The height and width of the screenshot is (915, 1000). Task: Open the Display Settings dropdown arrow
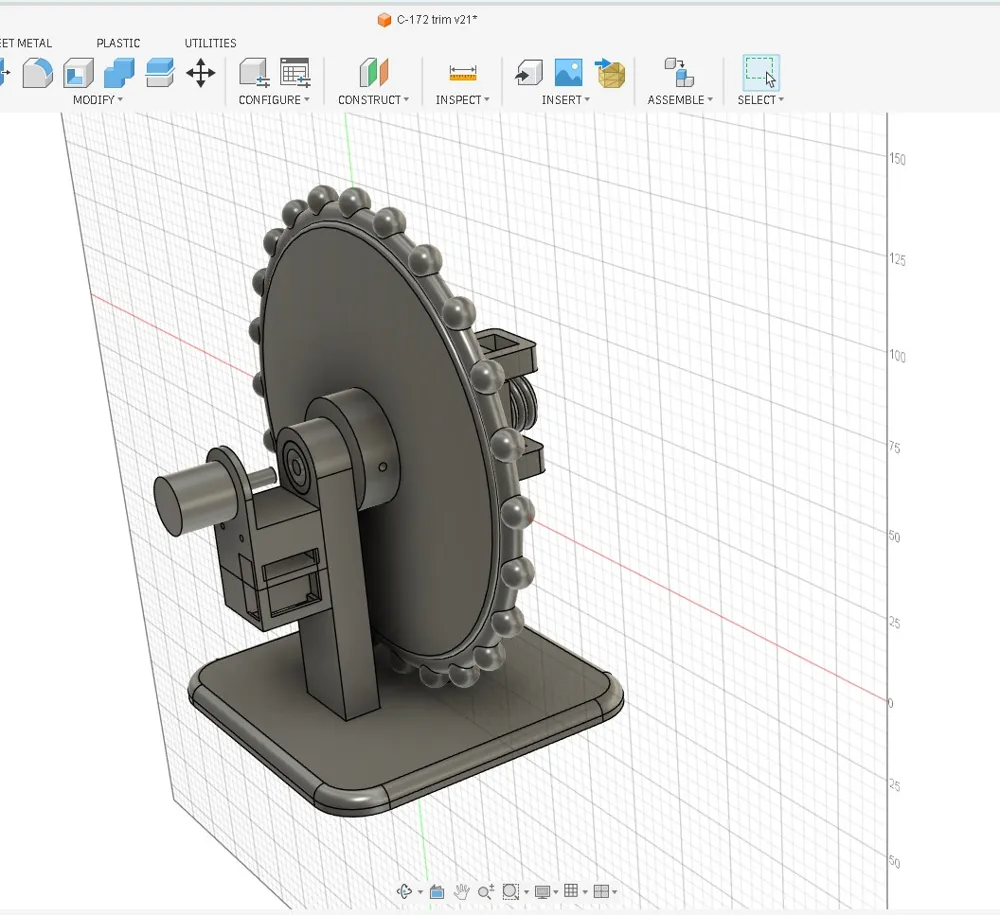click(x=556, y=892)
